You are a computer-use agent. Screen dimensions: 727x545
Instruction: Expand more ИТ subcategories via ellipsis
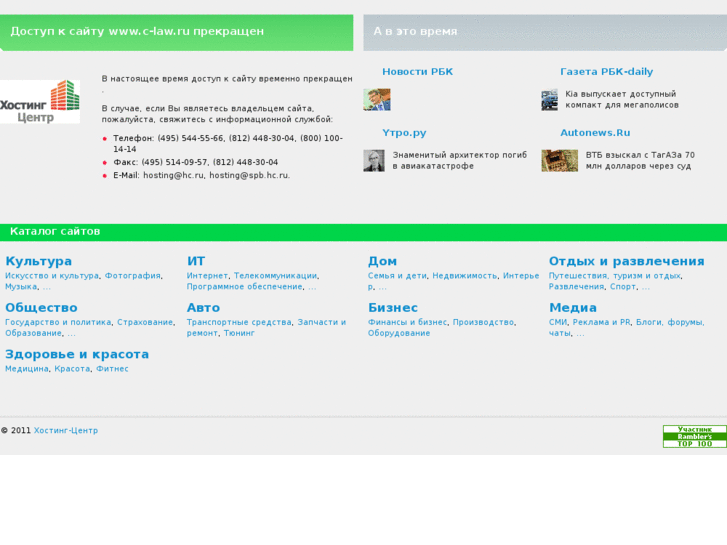[312, 288]
